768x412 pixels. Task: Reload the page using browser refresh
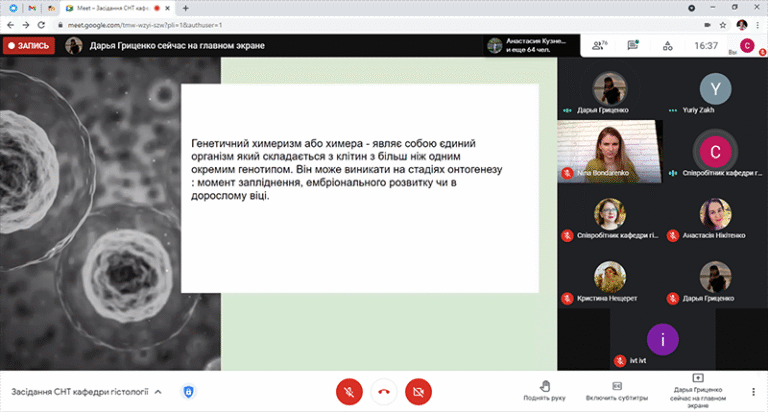[x=41, y=23]
